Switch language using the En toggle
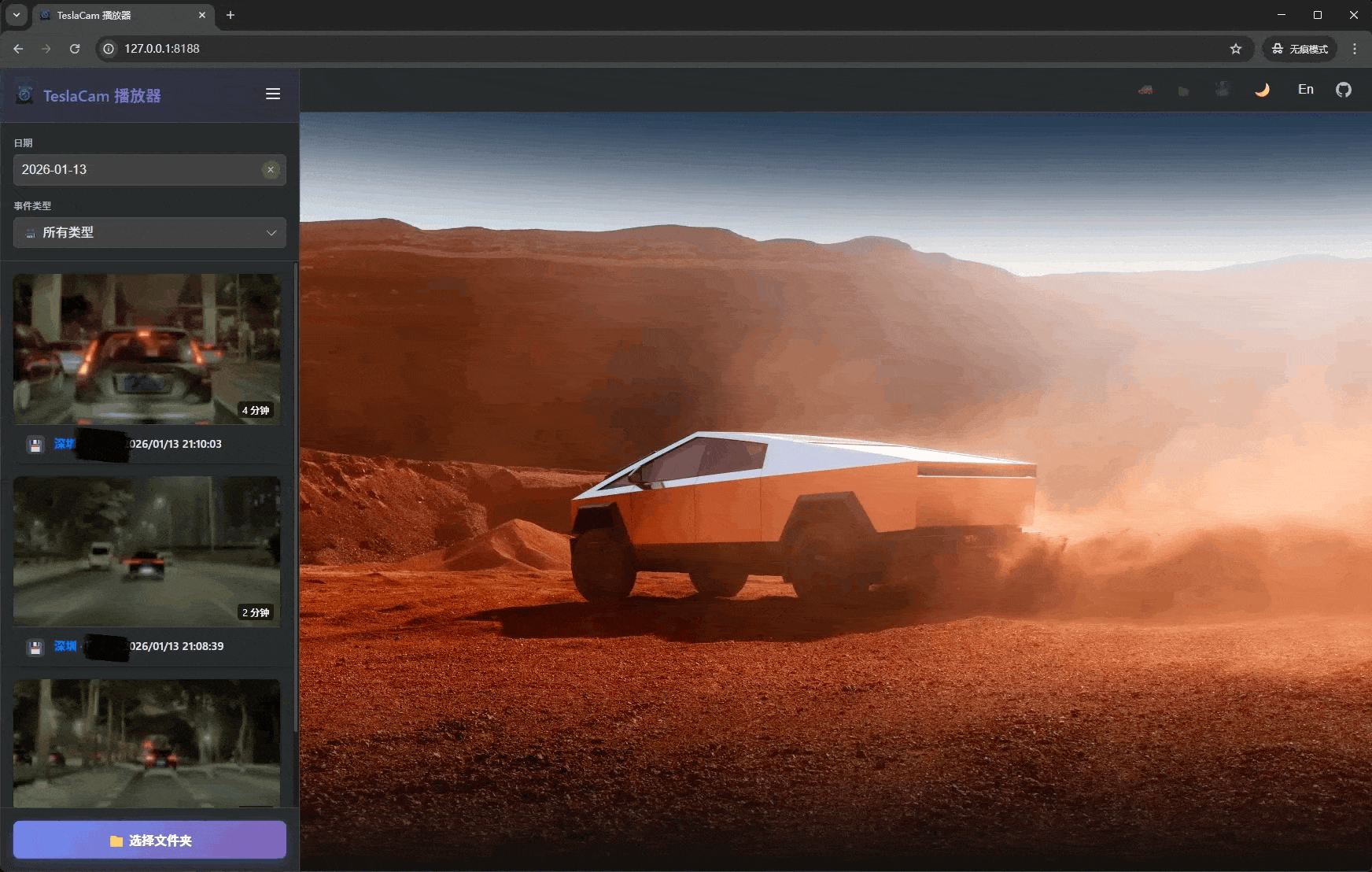Image resolution: width=1372 pixels, height=872 pixels. pos(1305,89)
